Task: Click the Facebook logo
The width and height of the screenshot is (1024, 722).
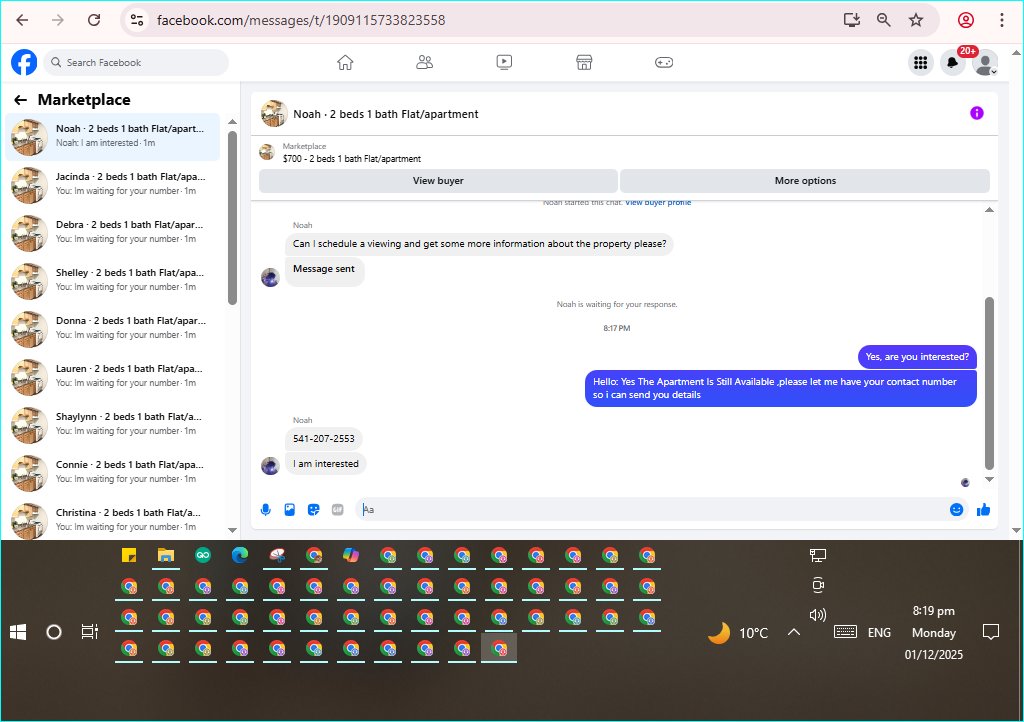Action: 24,63
